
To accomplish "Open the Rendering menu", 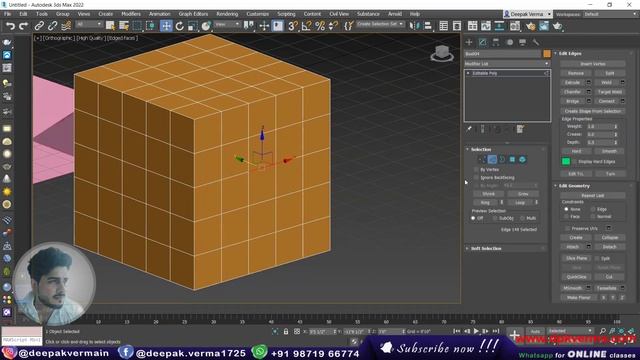I will [x=227, y=14].
